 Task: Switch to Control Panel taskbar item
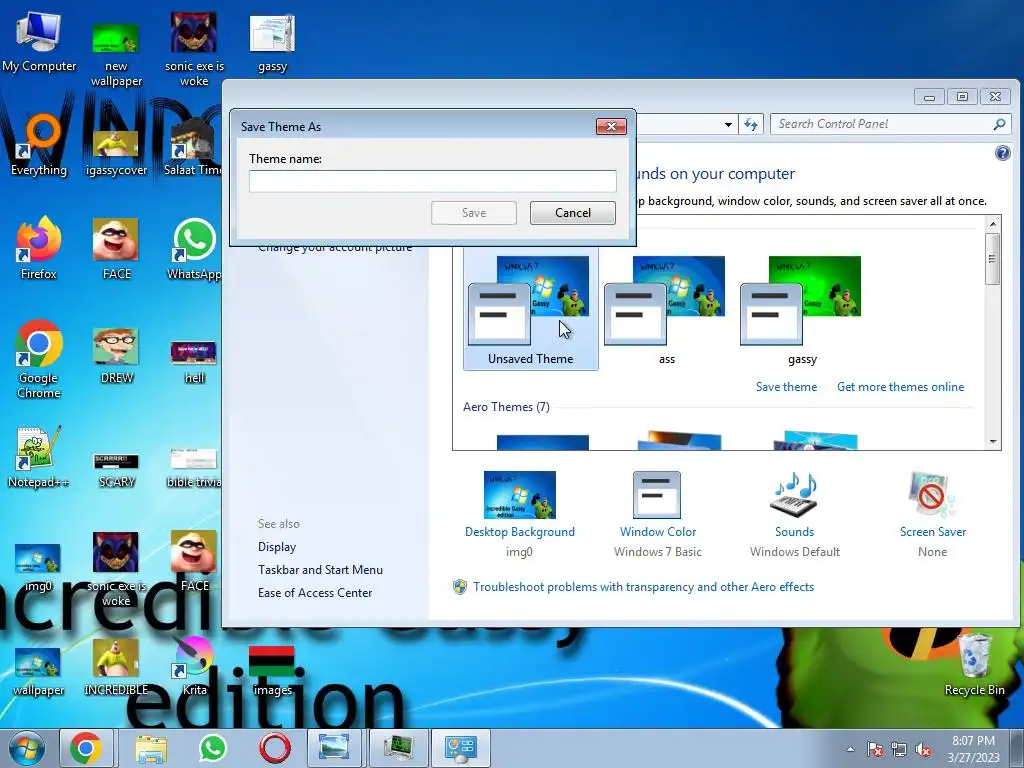click(461, 748)
